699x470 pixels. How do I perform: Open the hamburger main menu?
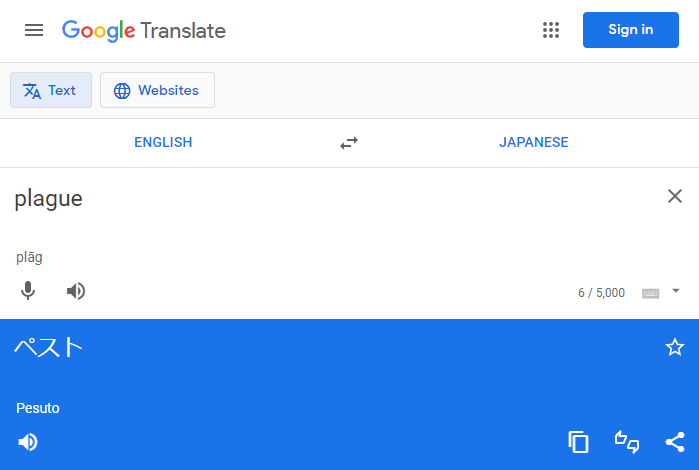click(34, 30)
